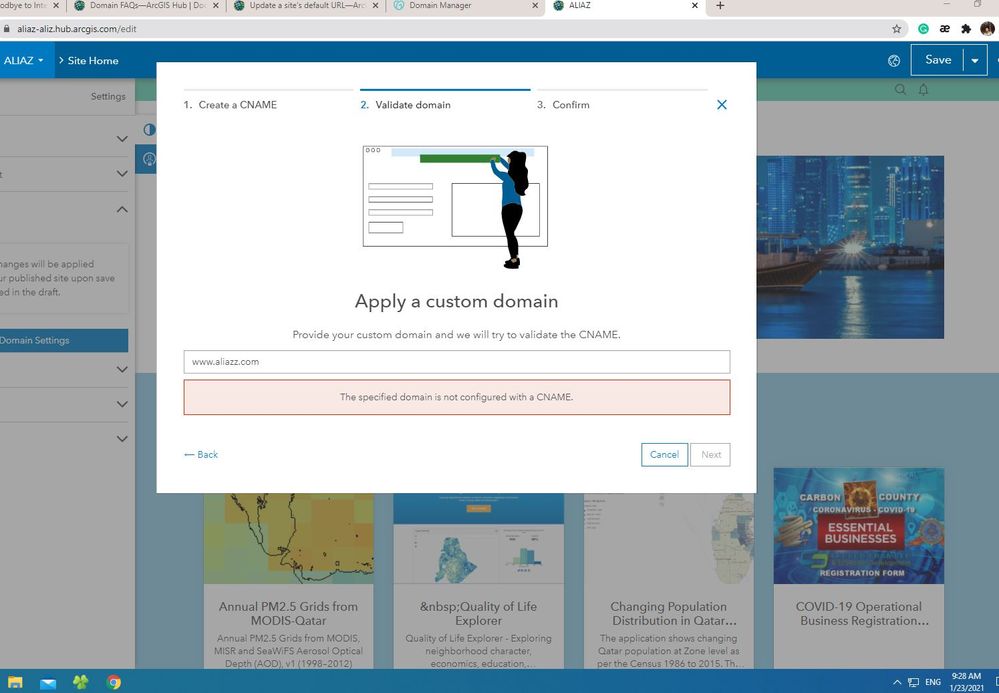Viewport: 999px width, 693px height.
Task: Click the custom domain input field
Action: [x=457, y=362]
